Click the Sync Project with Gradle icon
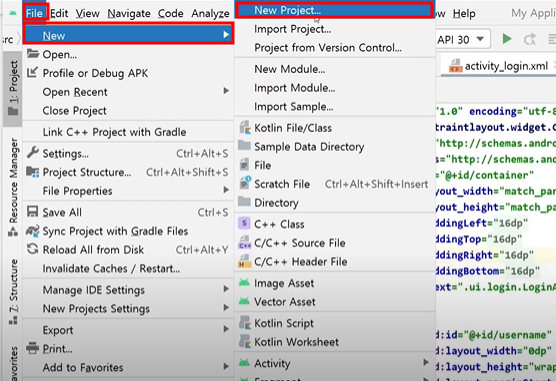This screenshot has height=381, width=556. [33, 231]
